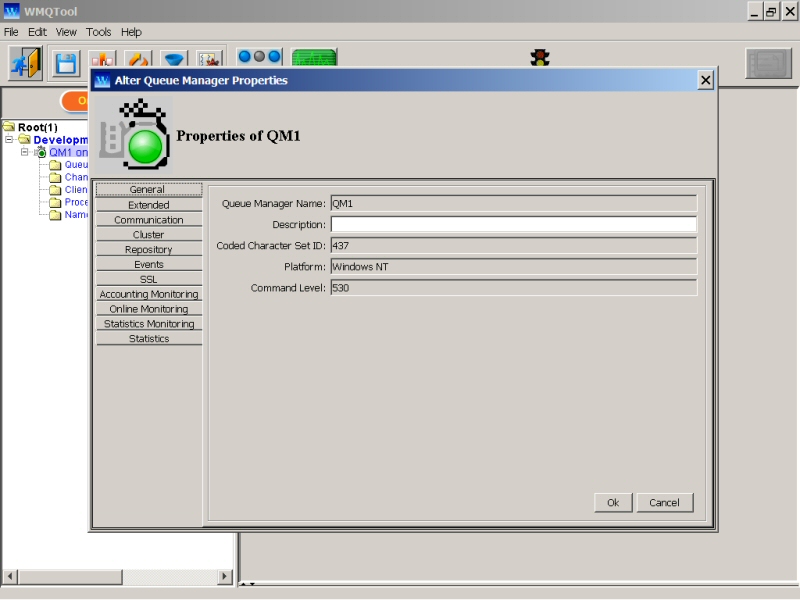800x600 pixels.
Task: Click the tree panel horizontal scrollbar thumb
Action: tap(70, 577)
